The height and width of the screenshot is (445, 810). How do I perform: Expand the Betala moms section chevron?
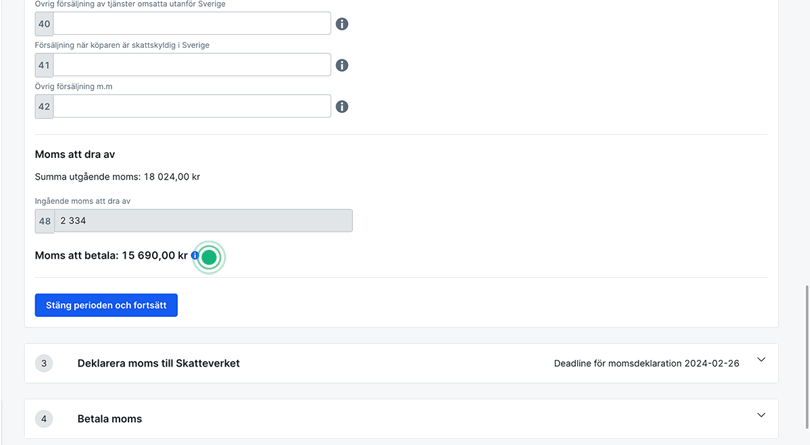pos(761,416)
